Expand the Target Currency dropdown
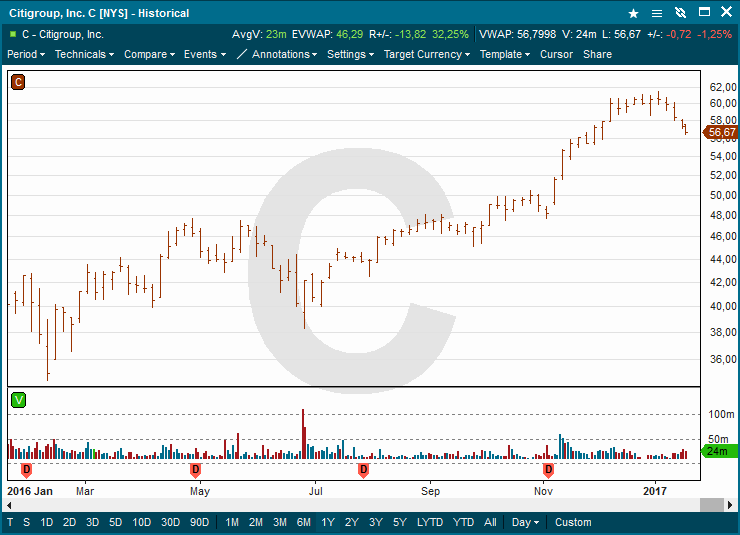740x535 pixels. [x=427, y=54]
